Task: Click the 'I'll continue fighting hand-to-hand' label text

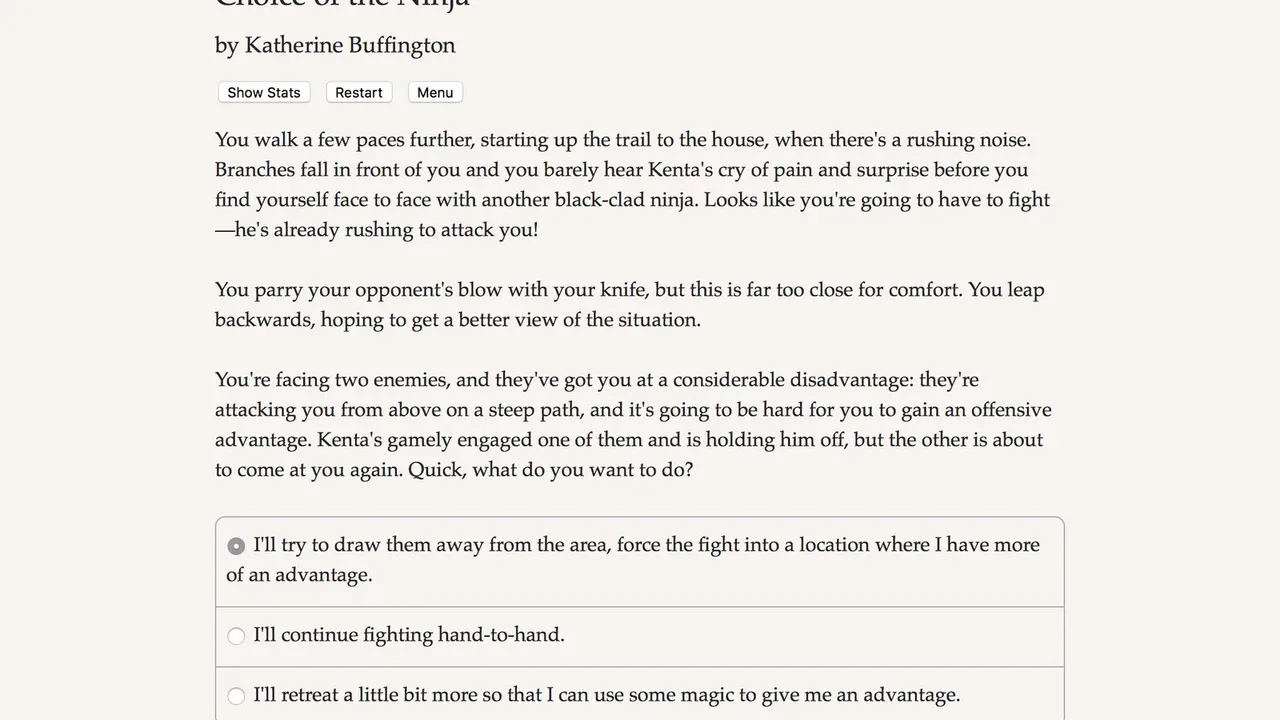Action: [409, 635]
